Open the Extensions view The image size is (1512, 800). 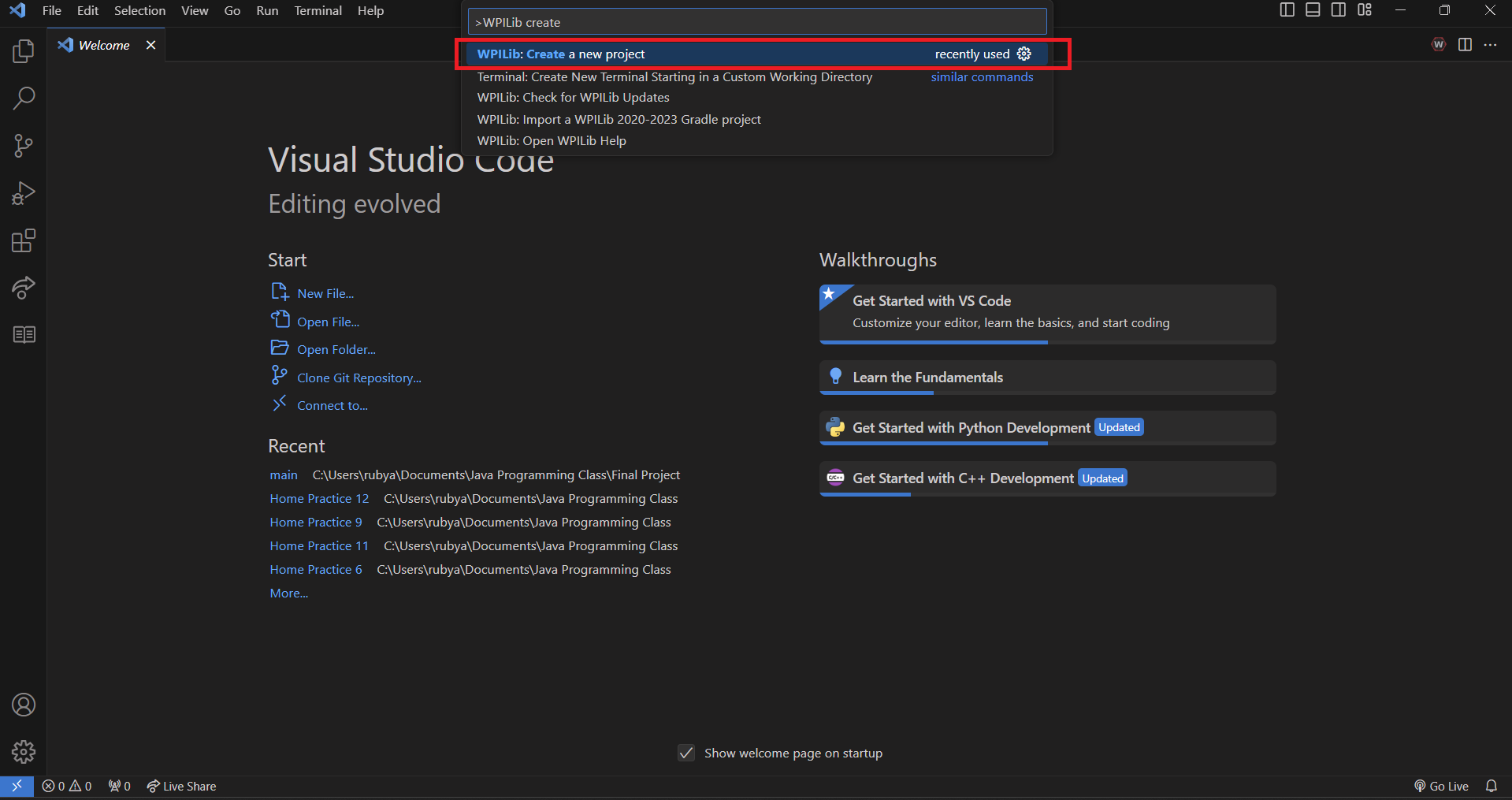point(24,240)
